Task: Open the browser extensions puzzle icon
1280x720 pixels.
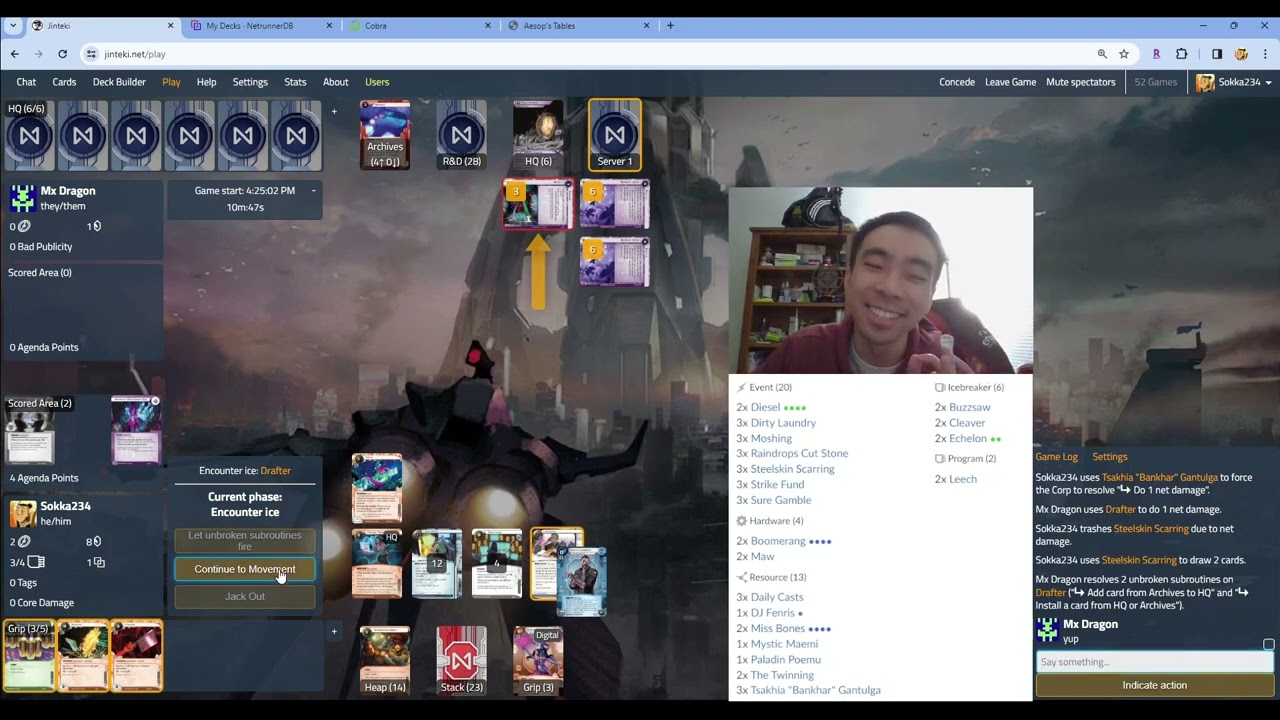Action: point(1181,54)
